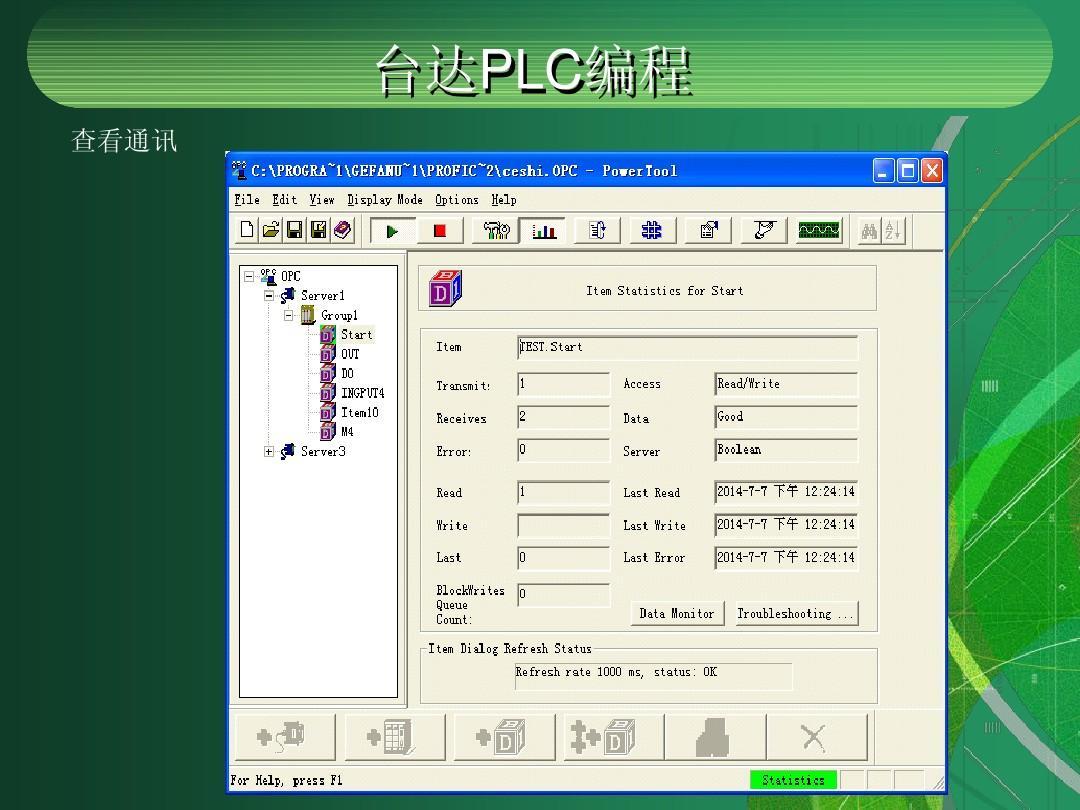The width and height of the screenshot is (1080, 810).
Task: Stop the driver with red square button
Action: pos(439,231)
